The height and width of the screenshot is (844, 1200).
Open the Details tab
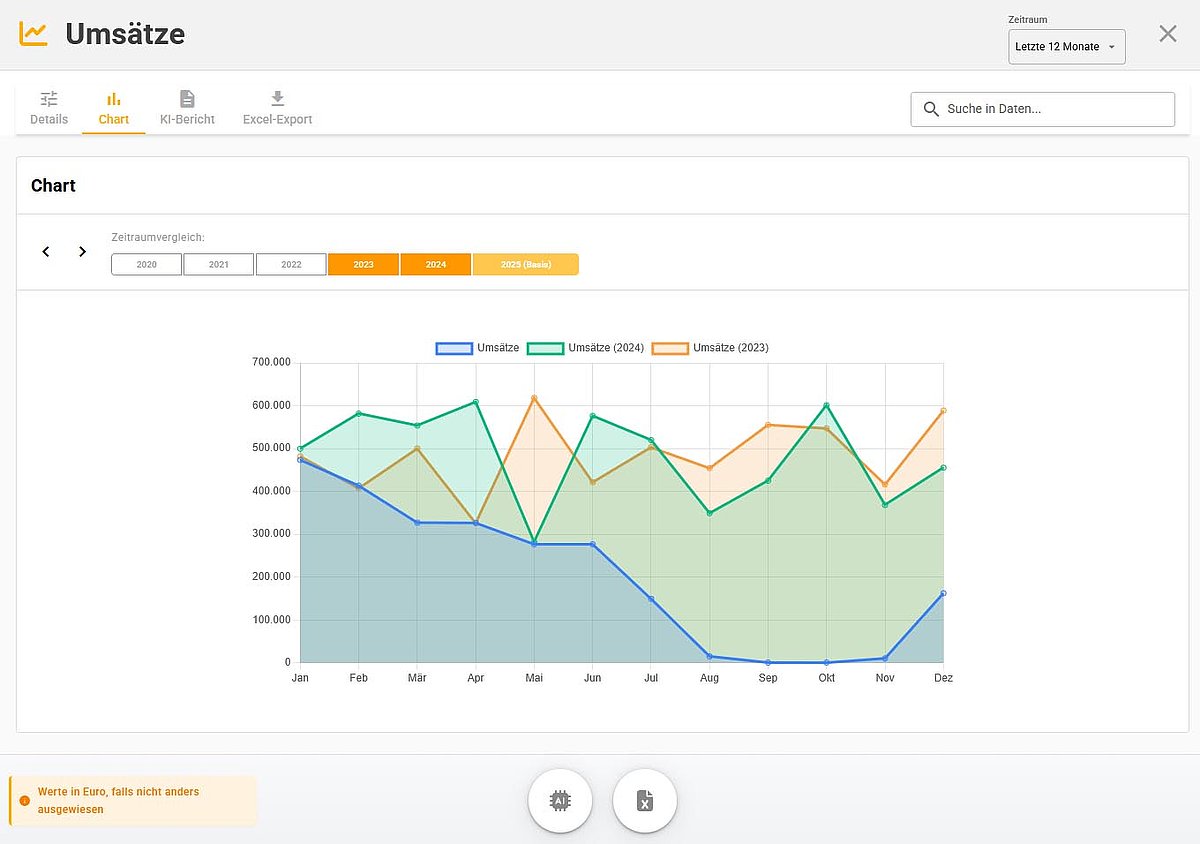49,108
